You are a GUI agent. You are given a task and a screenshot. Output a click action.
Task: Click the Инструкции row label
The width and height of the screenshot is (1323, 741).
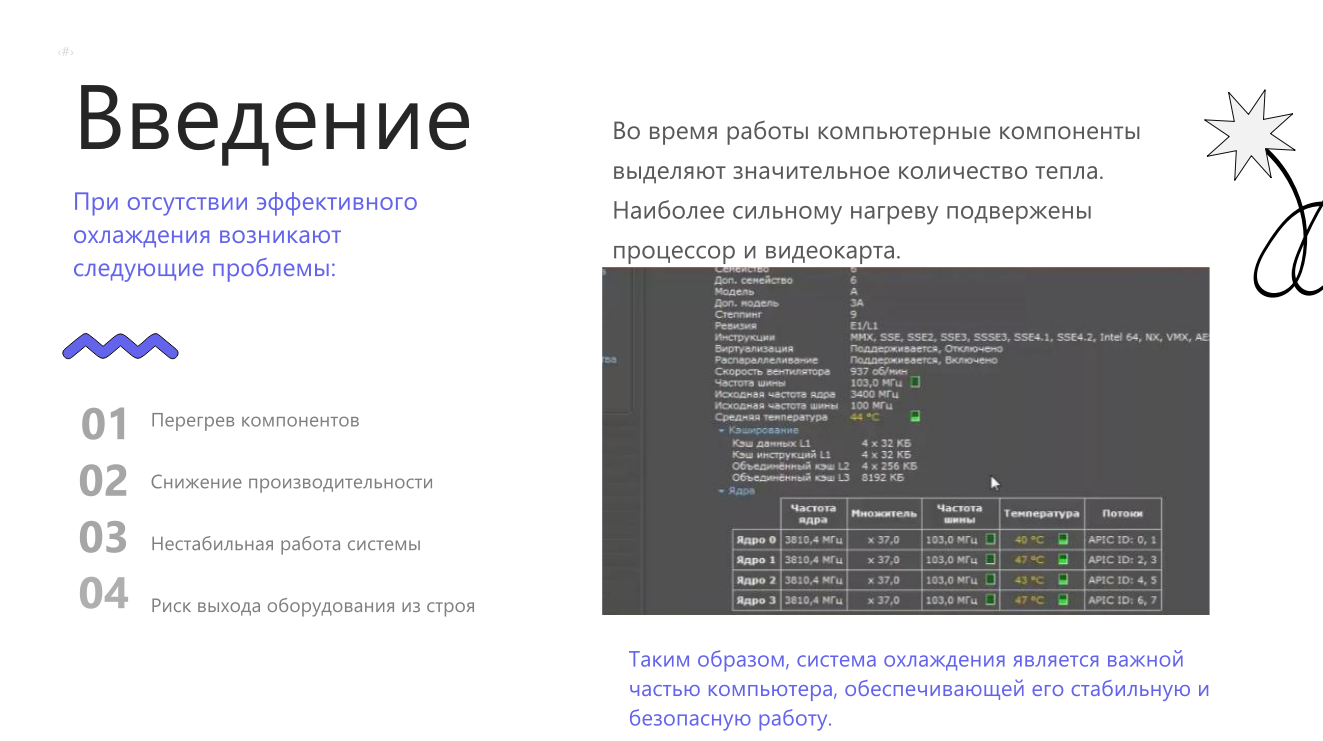pos(744,337)
